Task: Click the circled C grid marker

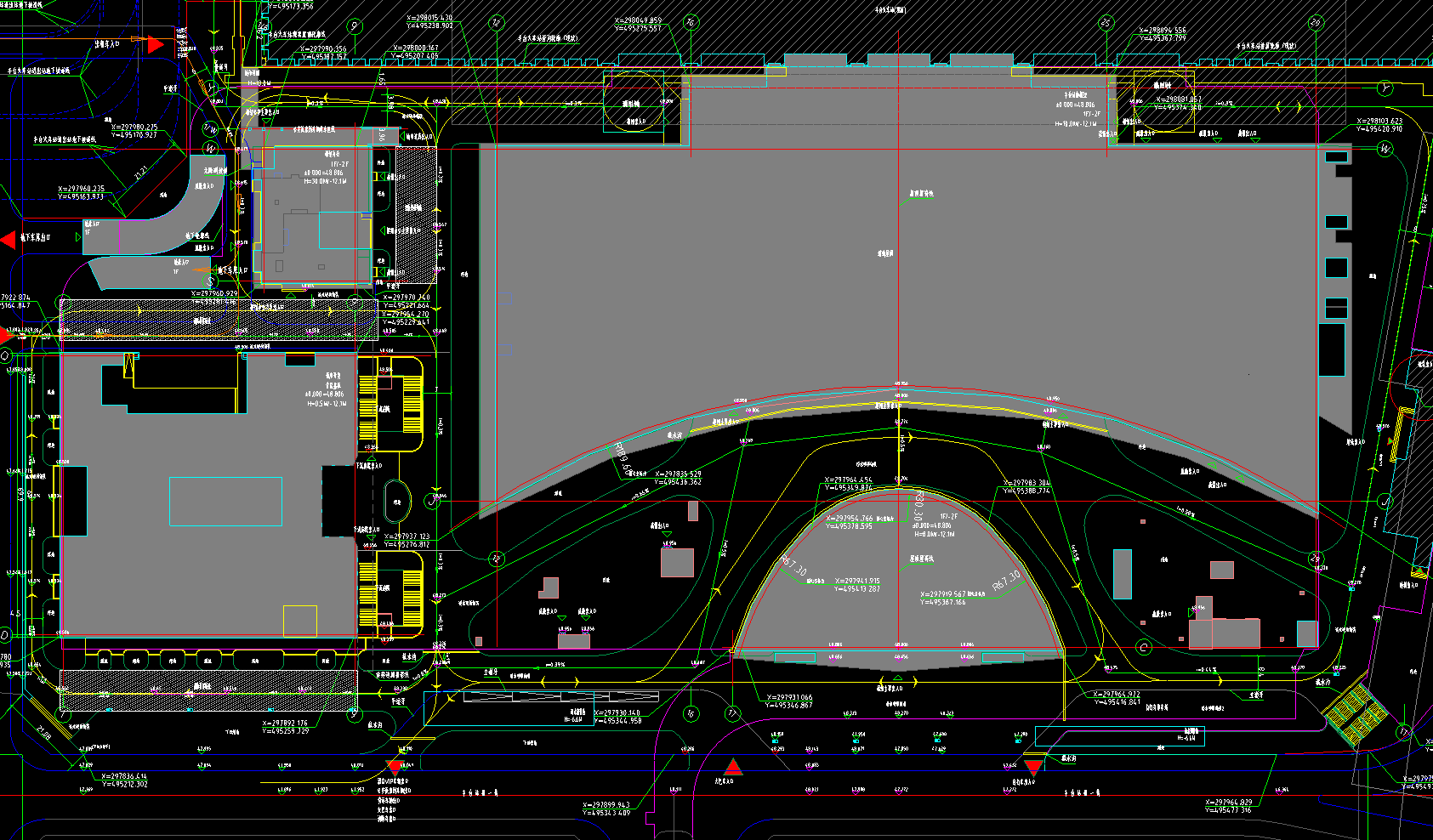Action: tap(1144, 648)
